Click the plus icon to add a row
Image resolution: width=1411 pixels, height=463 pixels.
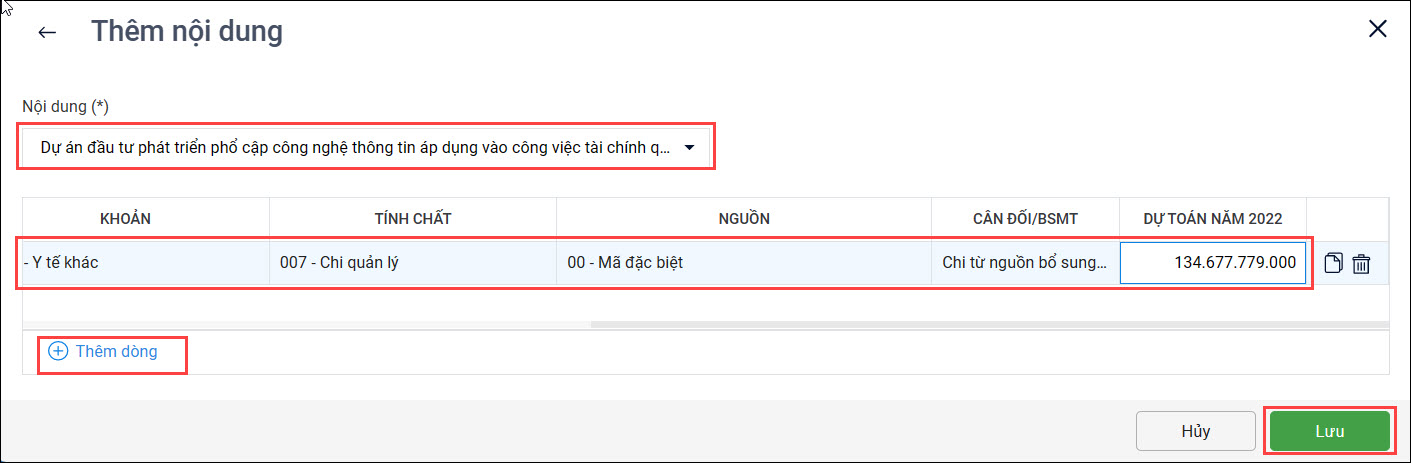pyautogui.click(x=58, y=351)
